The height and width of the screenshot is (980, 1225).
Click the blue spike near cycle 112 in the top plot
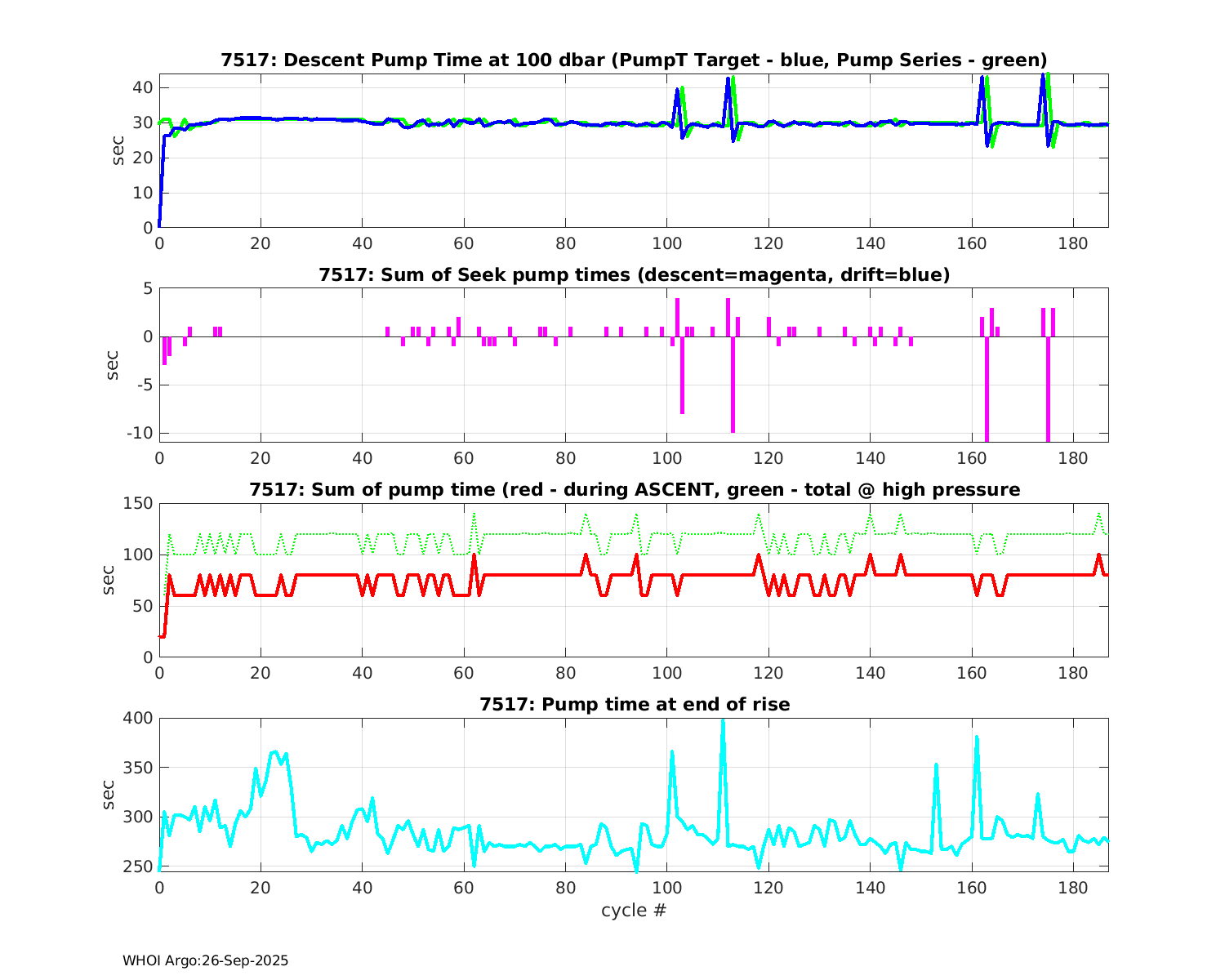pos(728,80)
